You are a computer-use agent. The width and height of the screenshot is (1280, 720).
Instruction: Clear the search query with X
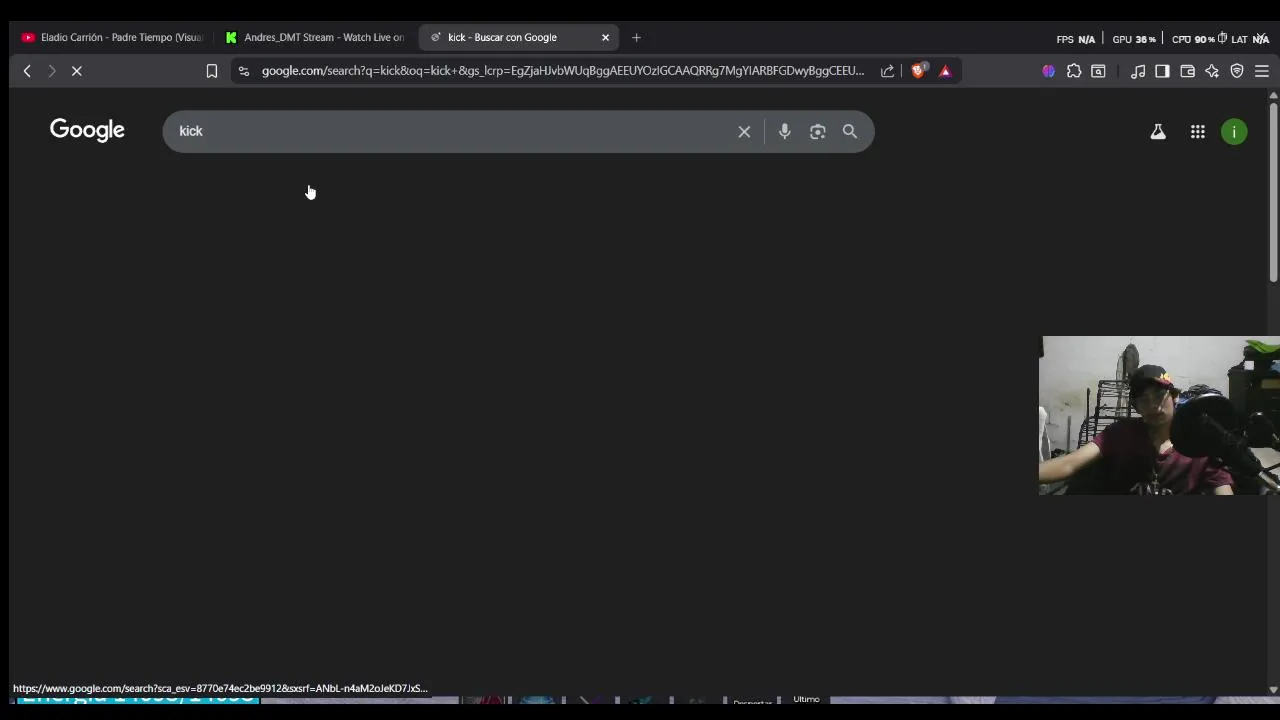(x=744, y=131)
